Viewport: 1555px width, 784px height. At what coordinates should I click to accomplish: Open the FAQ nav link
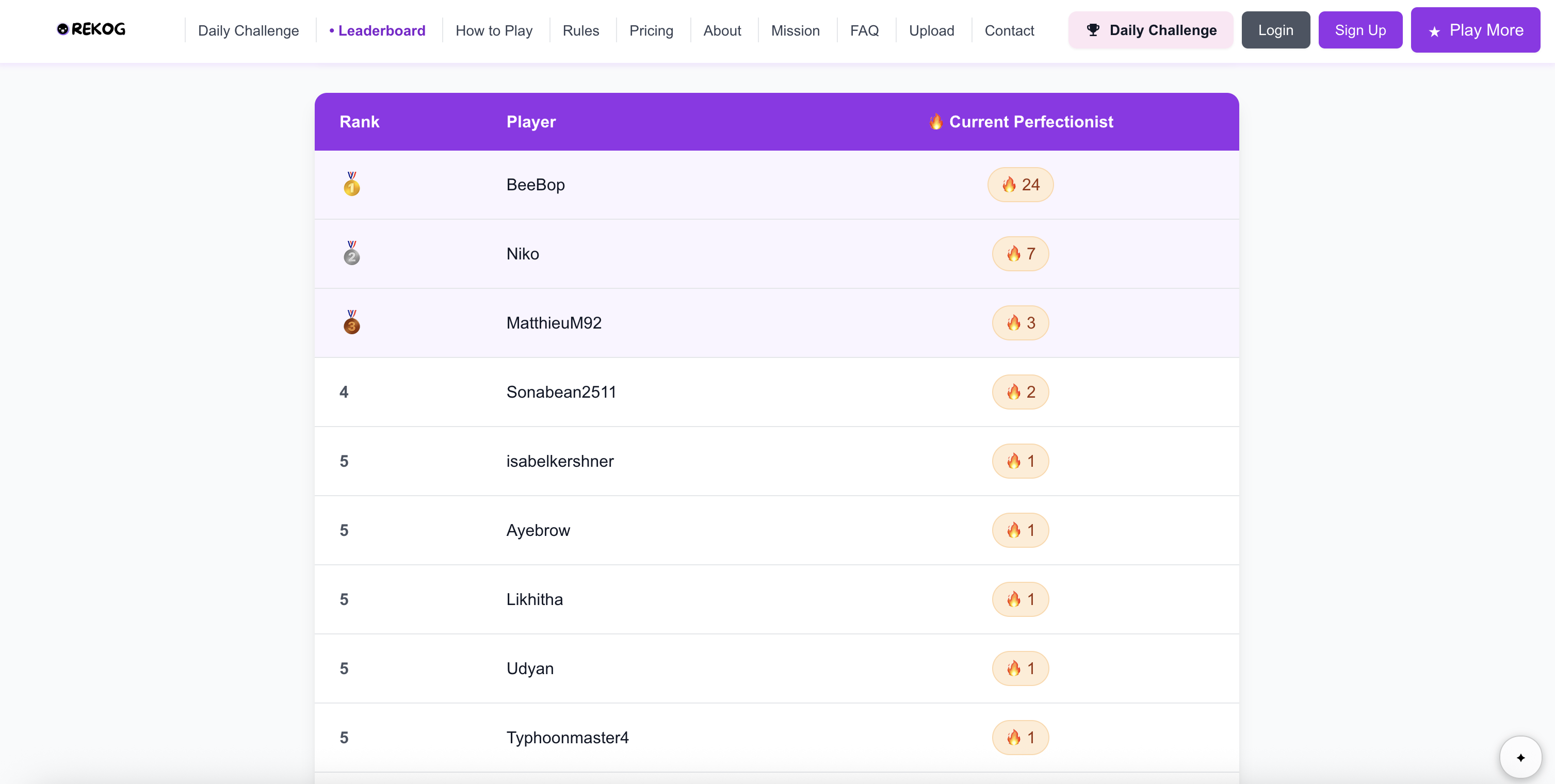pos(864,30)
